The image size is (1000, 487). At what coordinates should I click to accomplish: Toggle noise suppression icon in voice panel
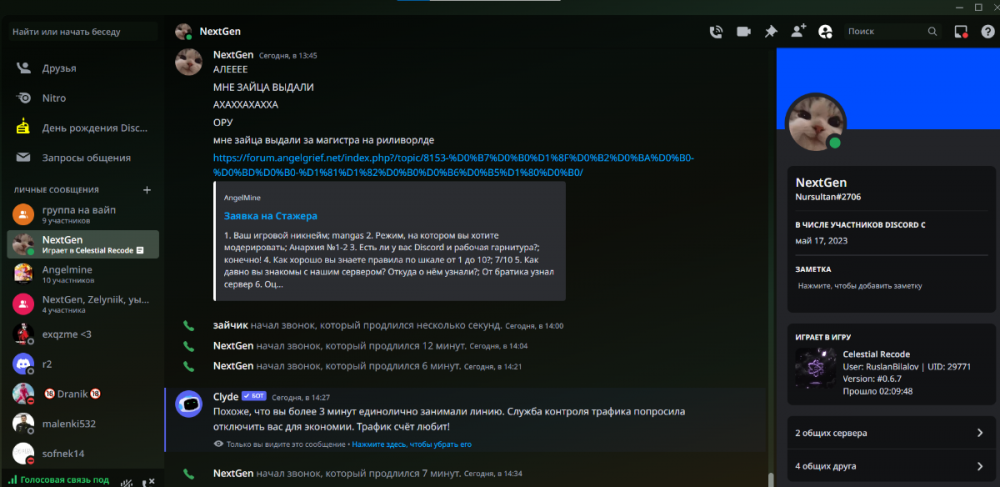[x=127, y=481]
